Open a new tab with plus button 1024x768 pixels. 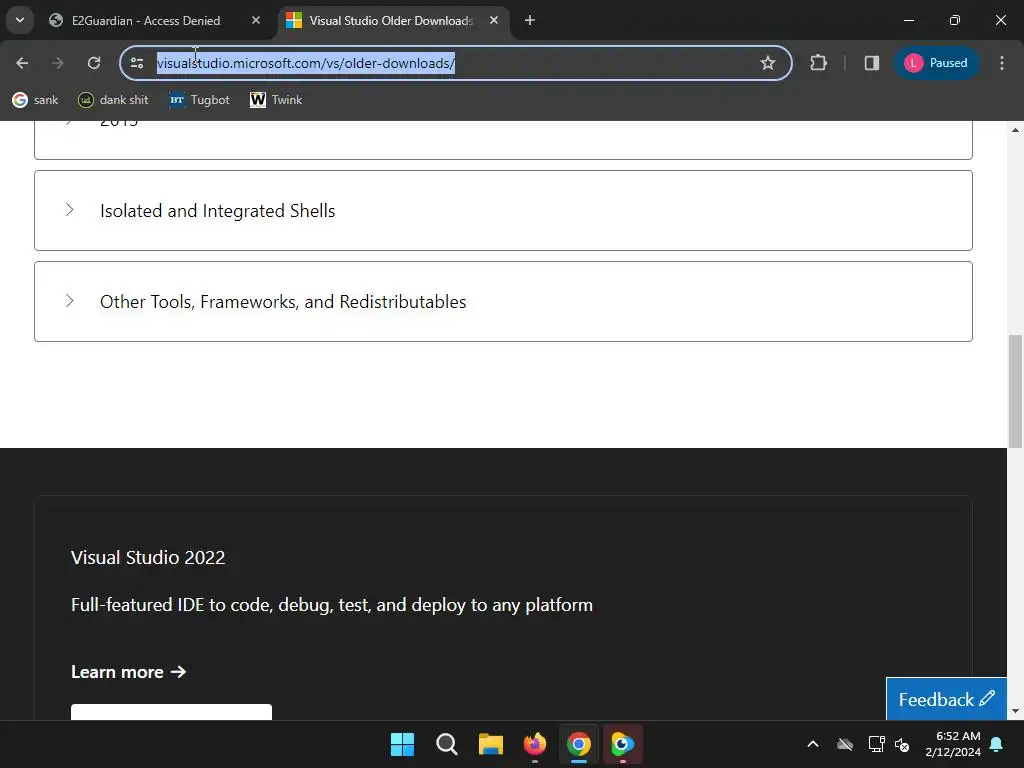tap(530, 20)
